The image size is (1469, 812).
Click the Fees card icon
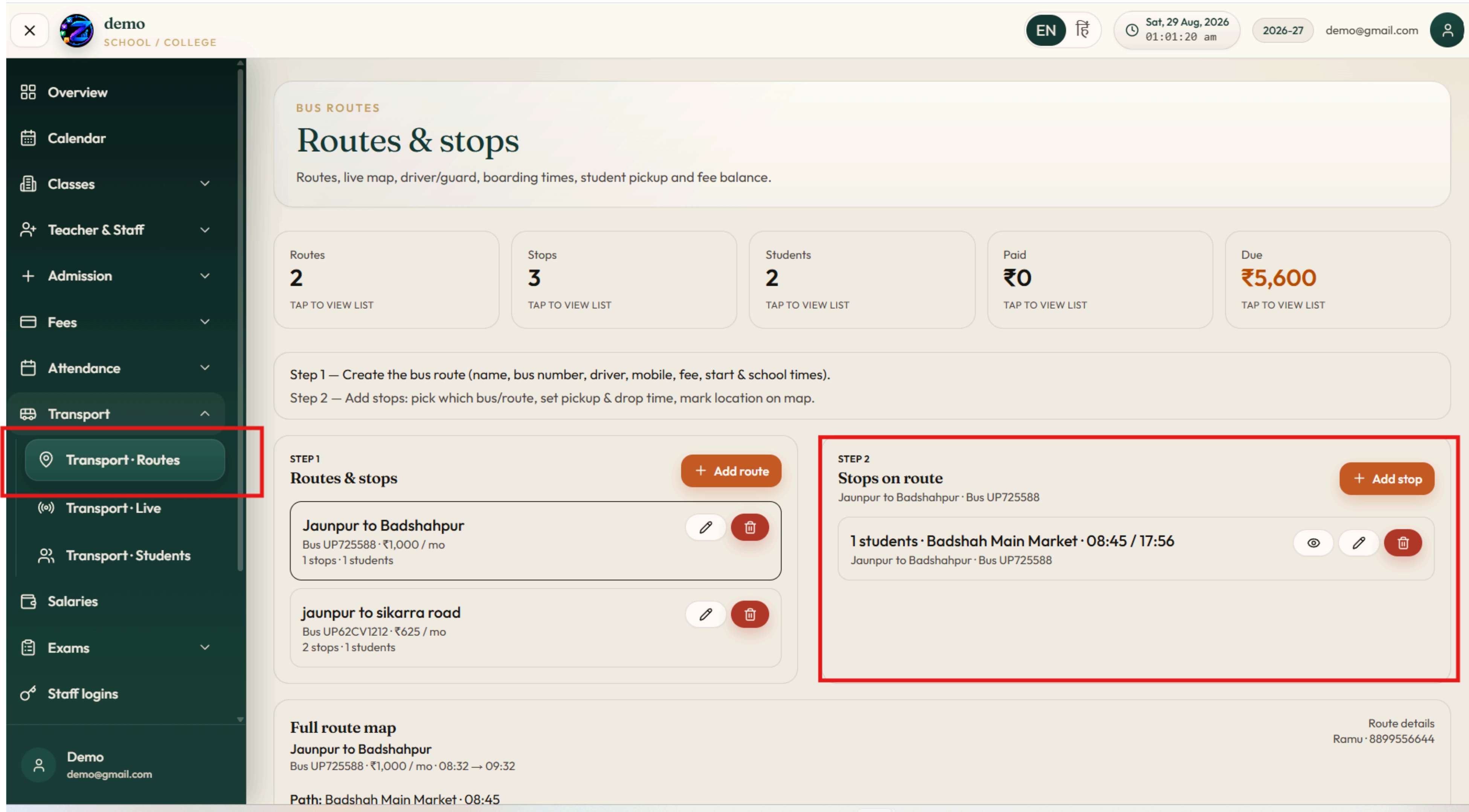click(x=28, y=321)
